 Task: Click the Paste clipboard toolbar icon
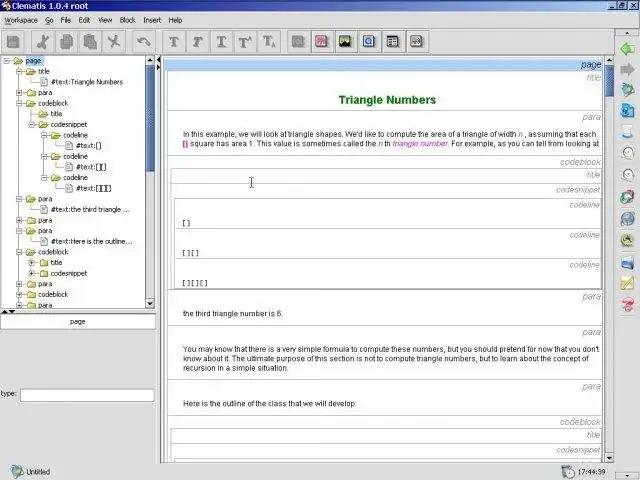[x=90, y=42]
